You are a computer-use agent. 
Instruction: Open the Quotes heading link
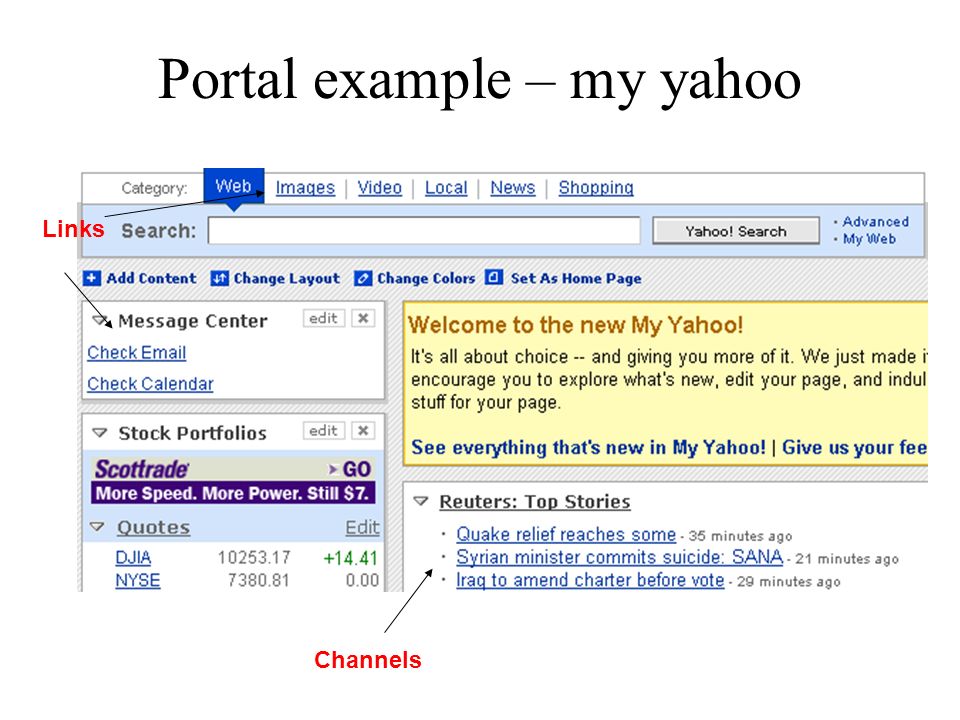(x=153, y=527)
